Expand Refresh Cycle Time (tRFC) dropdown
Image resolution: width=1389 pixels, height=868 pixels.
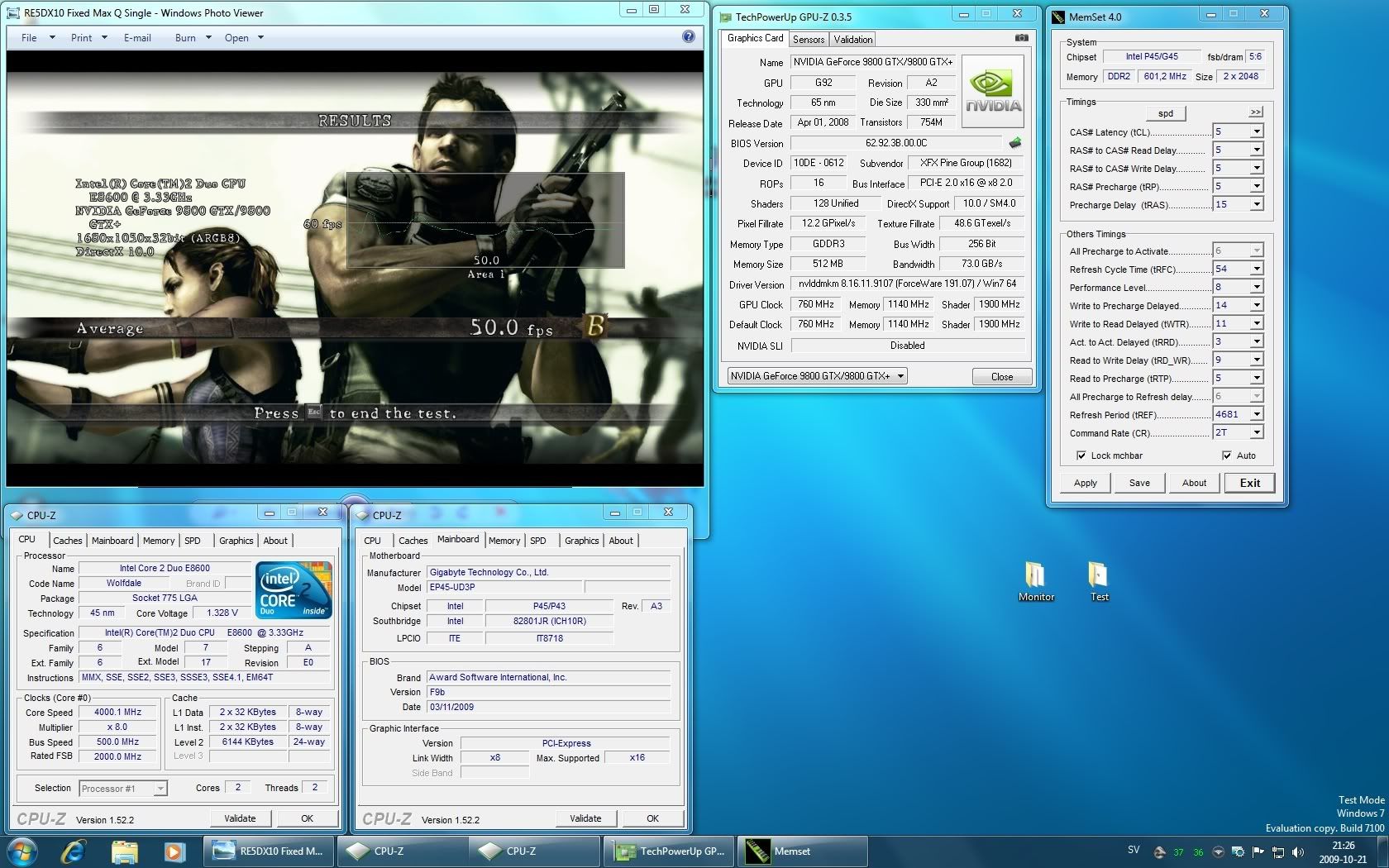[x=1257, y=269]
